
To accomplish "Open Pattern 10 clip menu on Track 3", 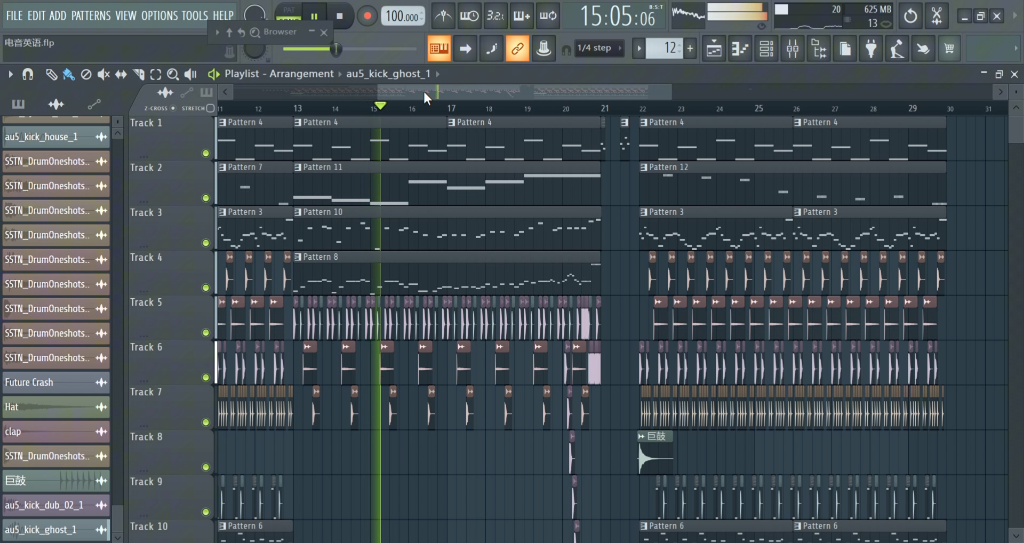I will (x=298, y=212).
